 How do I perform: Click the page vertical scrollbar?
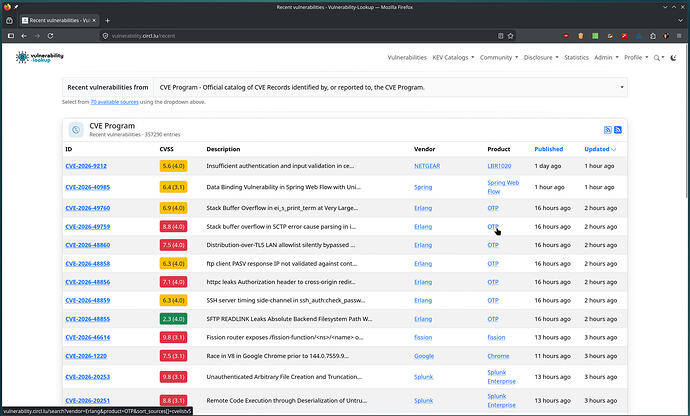[687, 121]
